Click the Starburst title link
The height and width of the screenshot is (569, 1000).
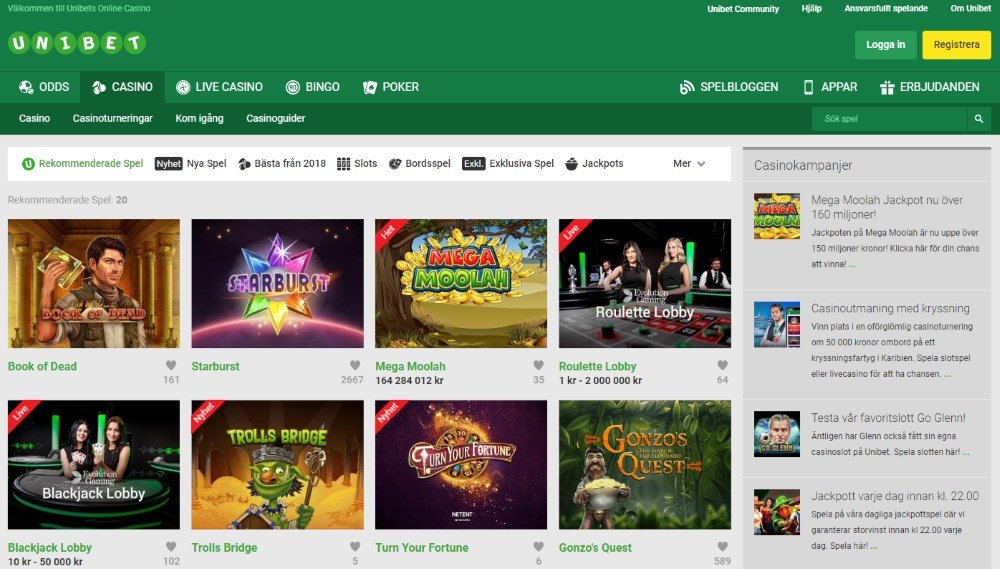pyautogui.click(x=216, y=366)
